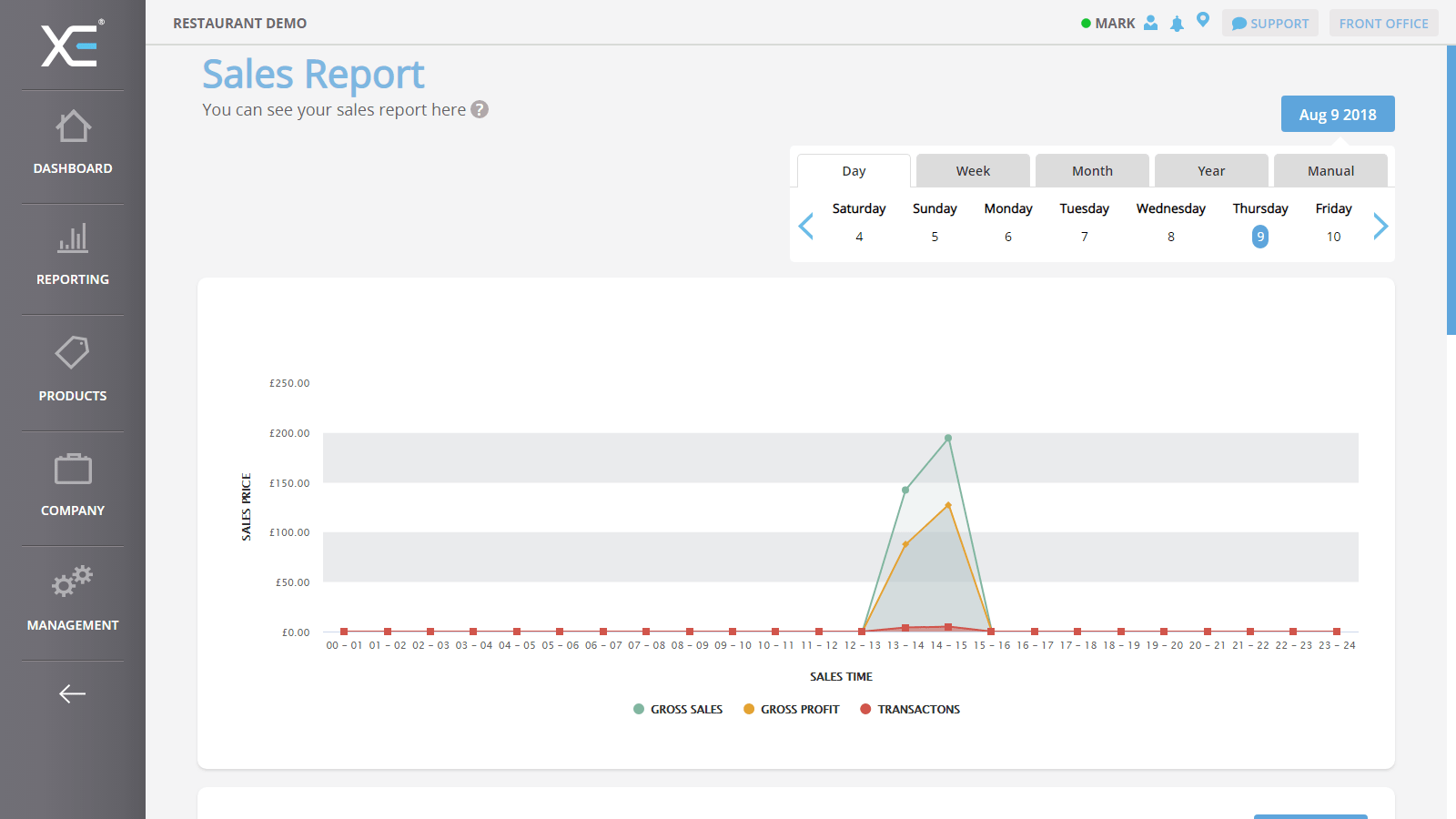Click the Support button
1456x819 pixels.
(x=1270, y=24)
